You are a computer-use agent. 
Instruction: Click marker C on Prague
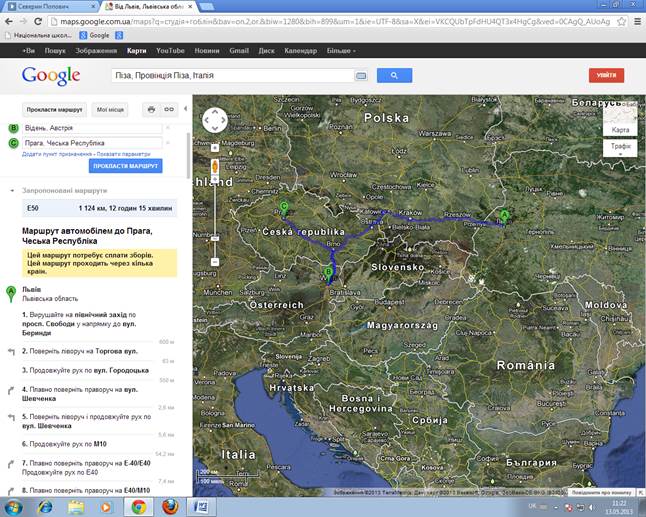click(x=284, y=207)
